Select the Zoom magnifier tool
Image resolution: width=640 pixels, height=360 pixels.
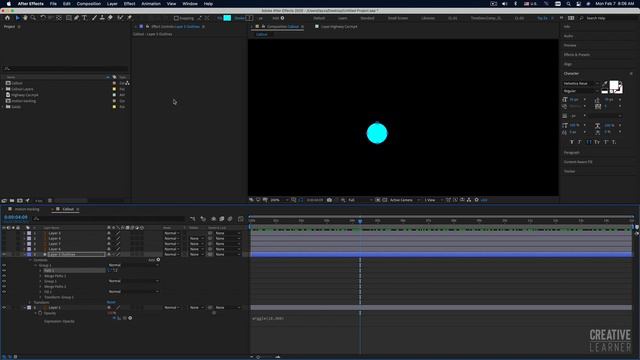tap(33, 18)
